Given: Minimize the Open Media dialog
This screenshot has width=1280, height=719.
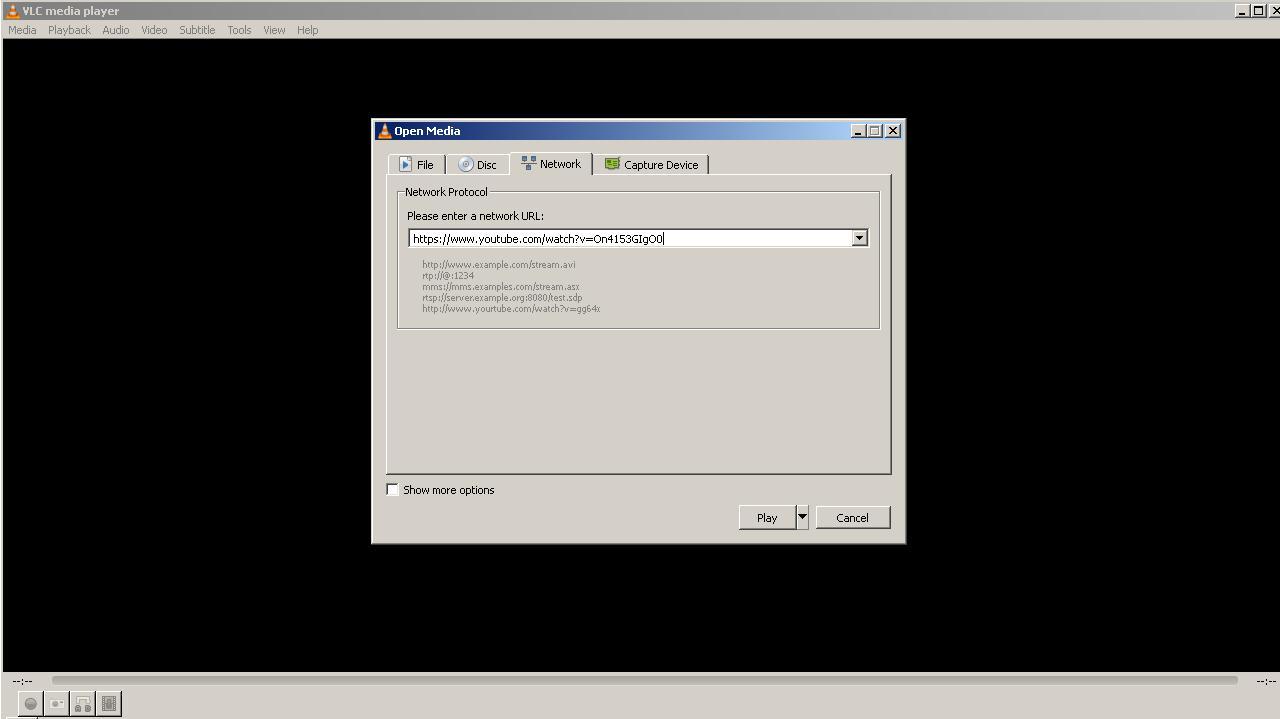Looking at the screenshot, I should click(x=858, y=131).
